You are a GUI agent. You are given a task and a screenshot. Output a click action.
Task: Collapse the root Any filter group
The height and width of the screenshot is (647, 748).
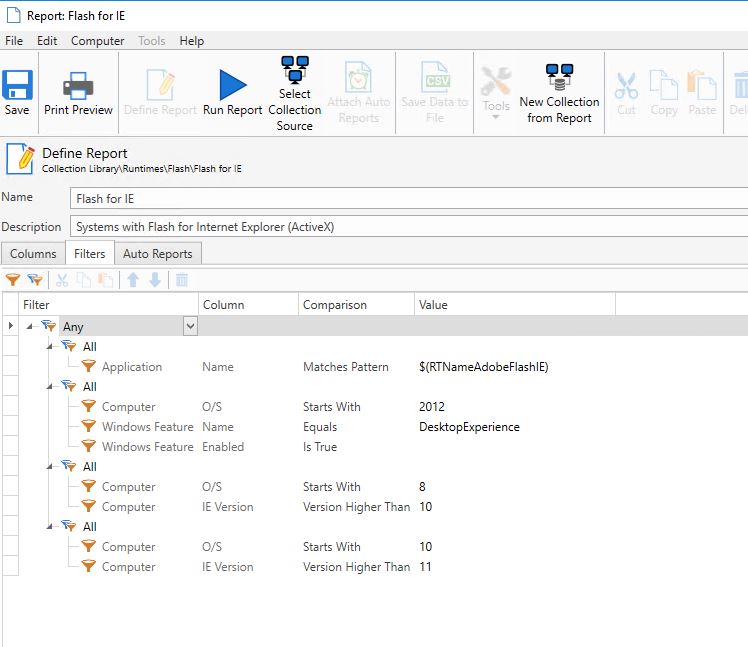[x=30, y=327]
